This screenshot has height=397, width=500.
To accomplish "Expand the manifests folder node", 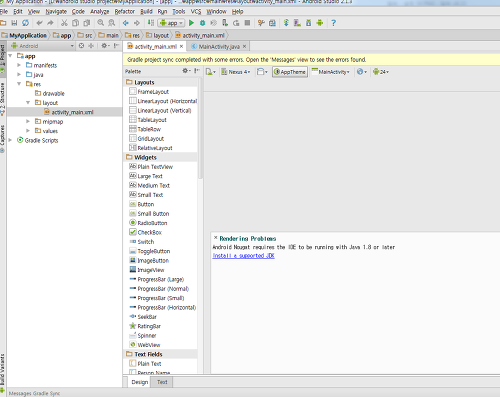I will click(x=19, y=65).
